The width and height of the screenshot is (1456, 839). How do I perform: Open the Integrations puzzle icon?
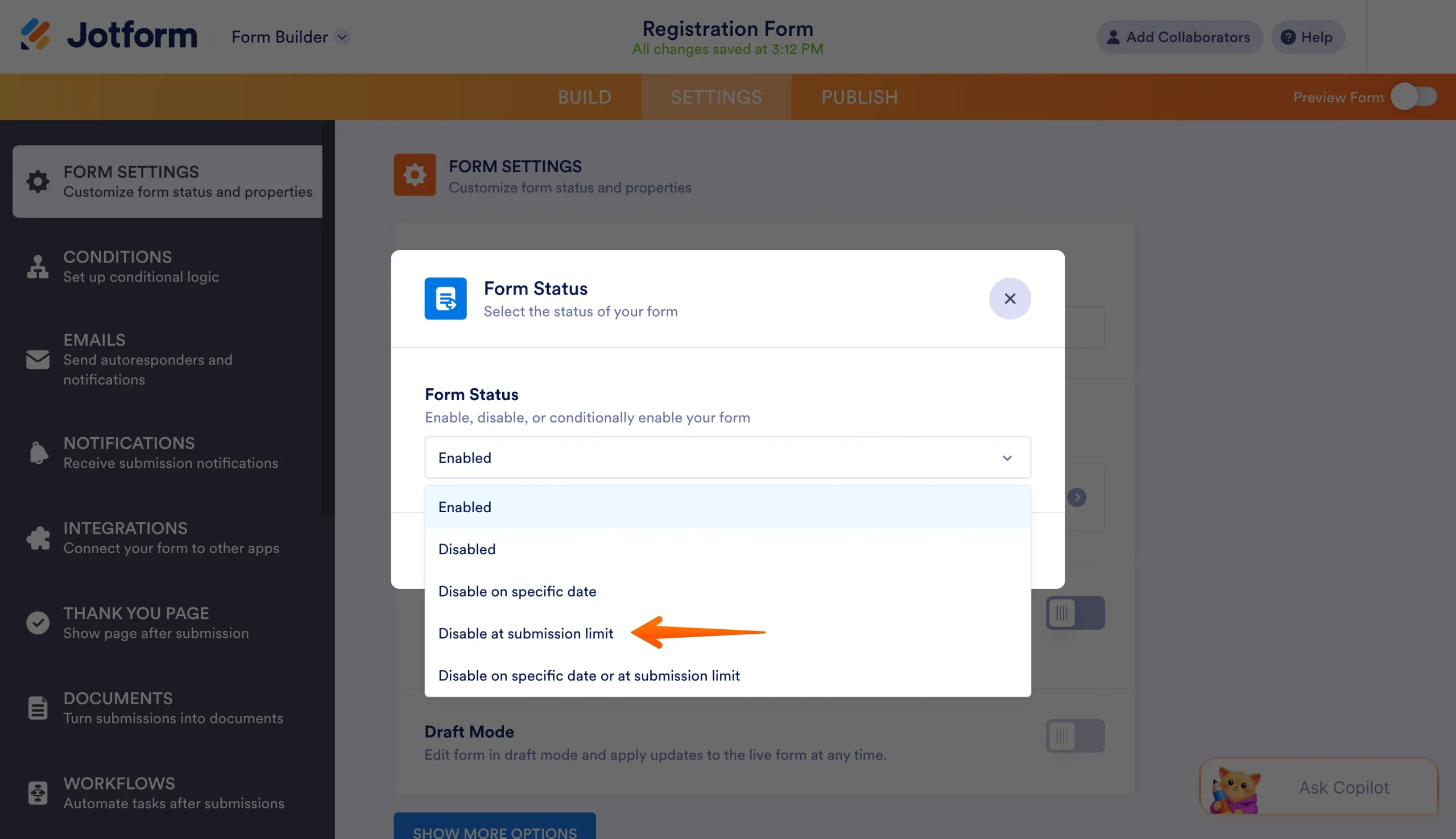pyautogui.click(x=38, y=538)
